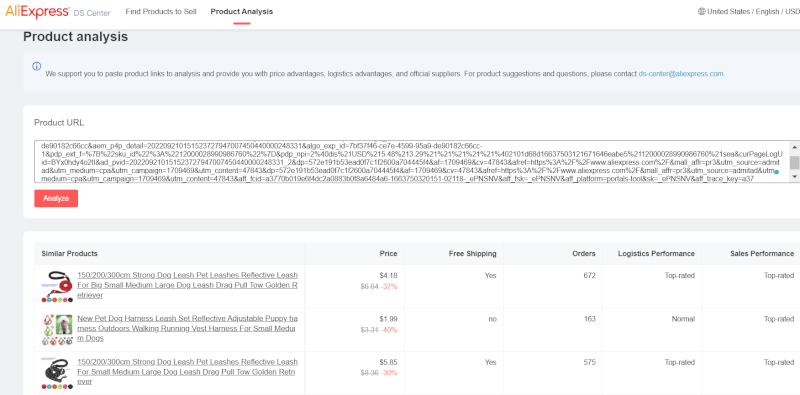Click the Price column header

(388, 254)
